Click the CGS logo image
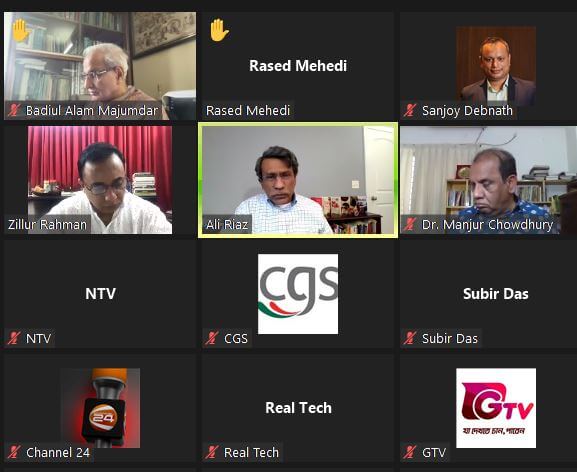 point(298,294)
